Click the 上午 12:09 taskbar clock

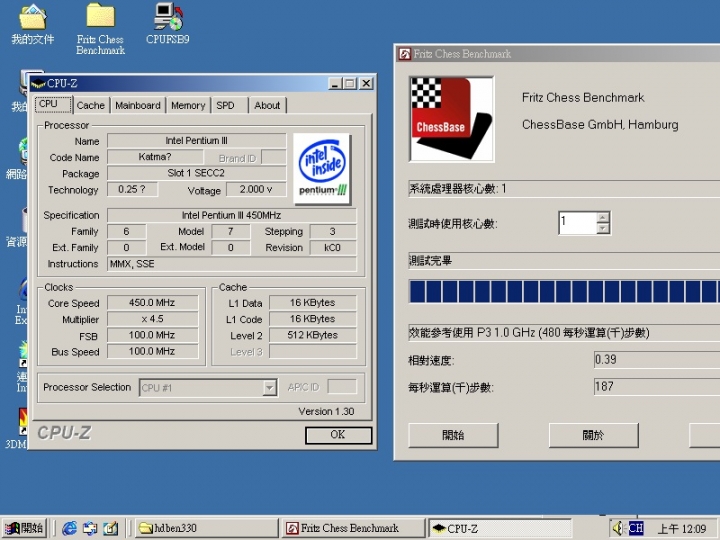click(683, 529)
